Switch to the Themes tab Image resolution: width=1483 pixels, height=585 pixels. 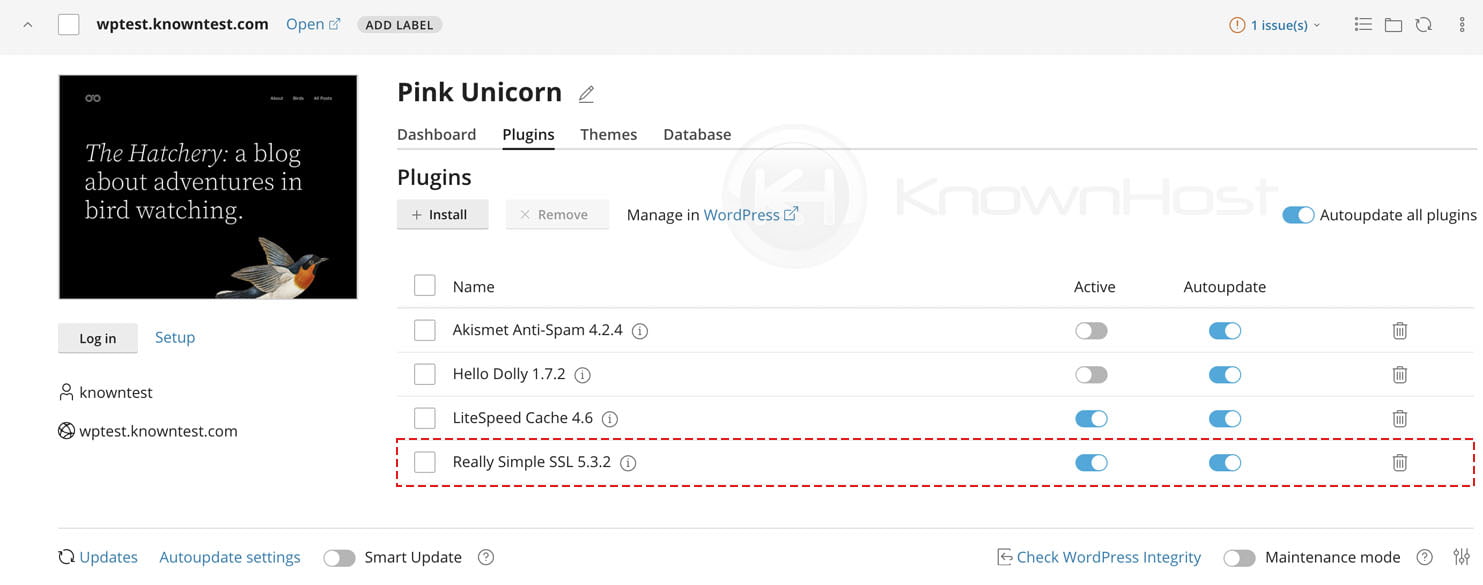coord(608,134)
